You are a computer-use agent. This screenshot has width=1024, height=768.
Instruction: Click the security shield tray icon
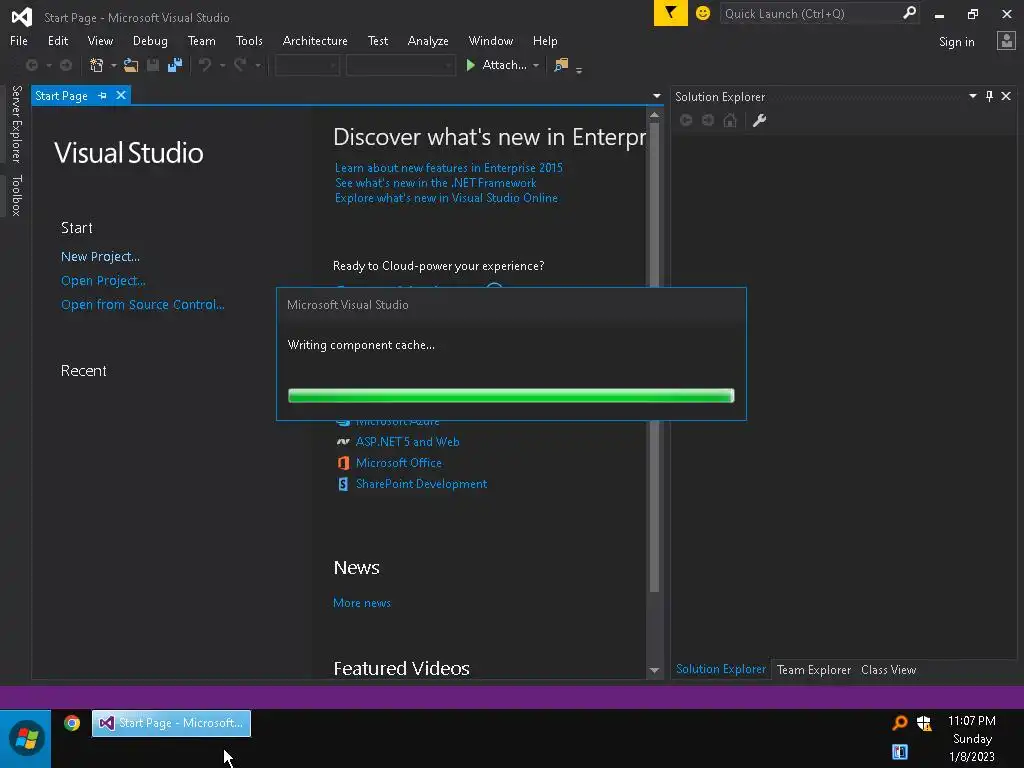[923, 723]
